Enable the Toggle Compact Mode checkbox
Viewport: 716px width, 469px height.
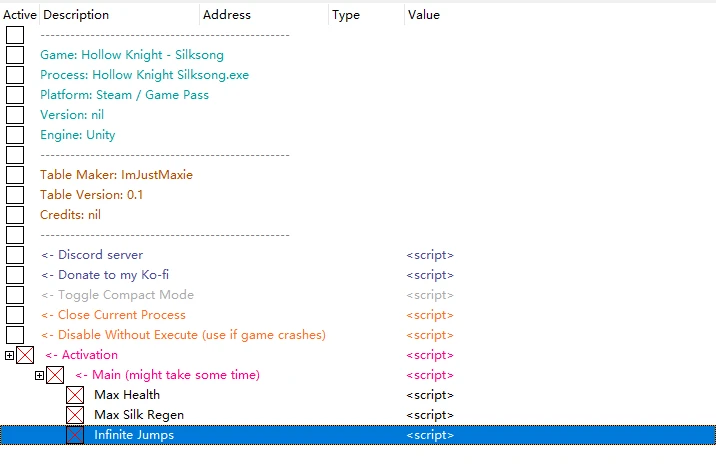[x=15, y=295]
